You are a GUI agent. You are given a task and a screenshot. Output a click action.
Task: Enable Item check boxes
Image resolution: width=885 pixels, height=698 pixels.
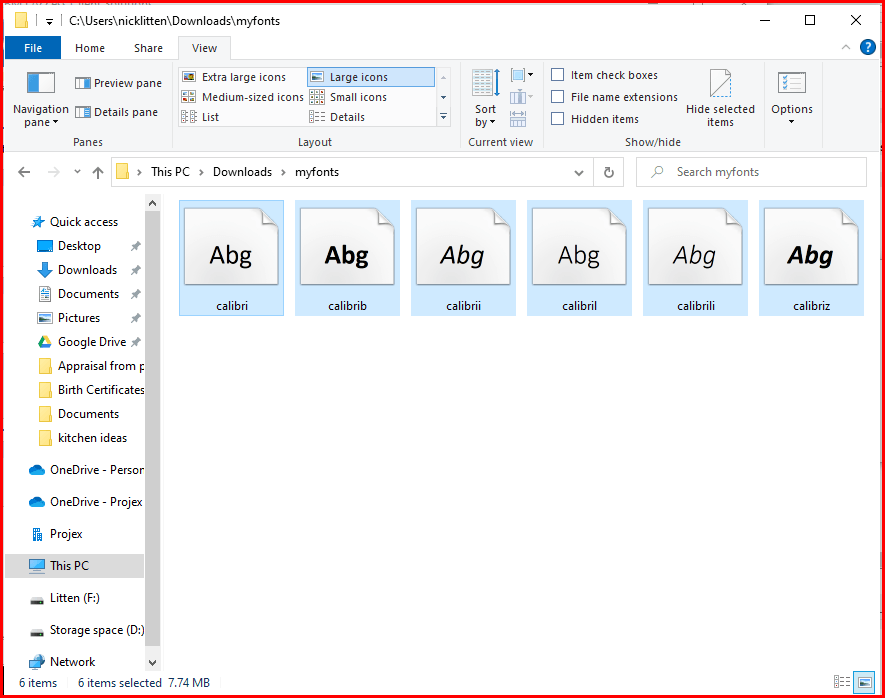coord(604,75)
